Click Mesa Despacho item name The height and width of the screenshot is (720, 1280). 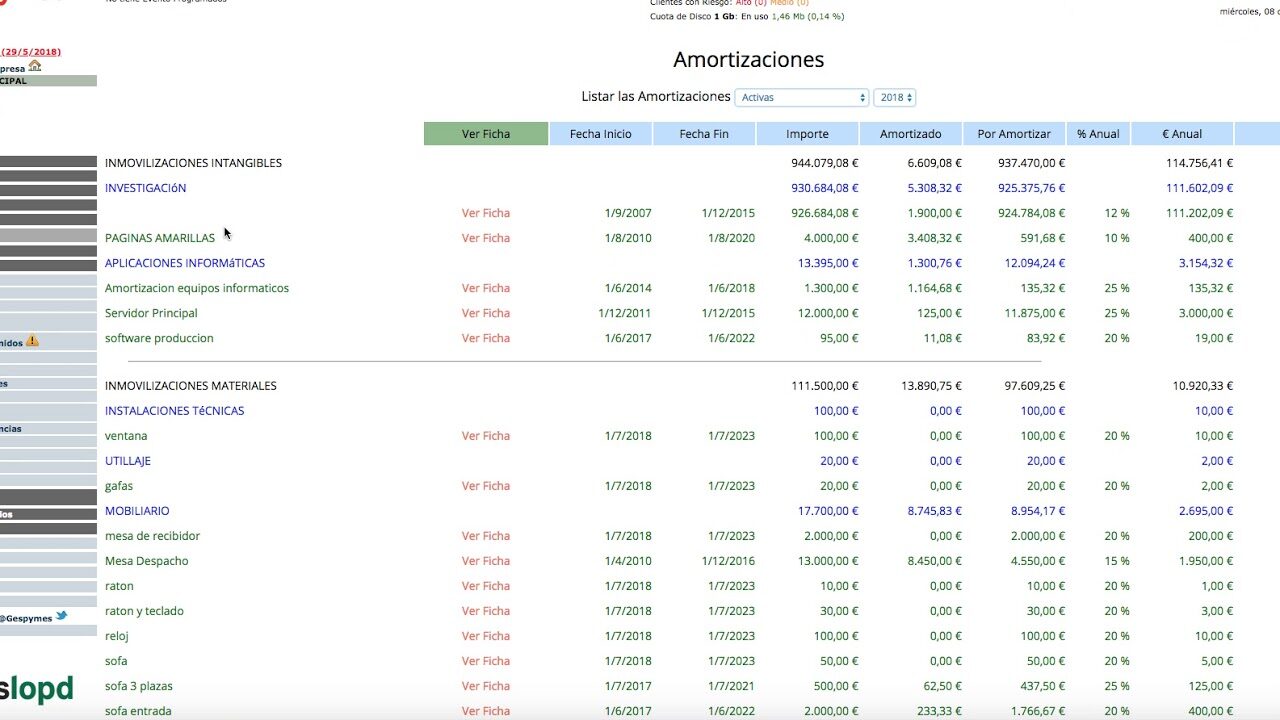(147, 561)
